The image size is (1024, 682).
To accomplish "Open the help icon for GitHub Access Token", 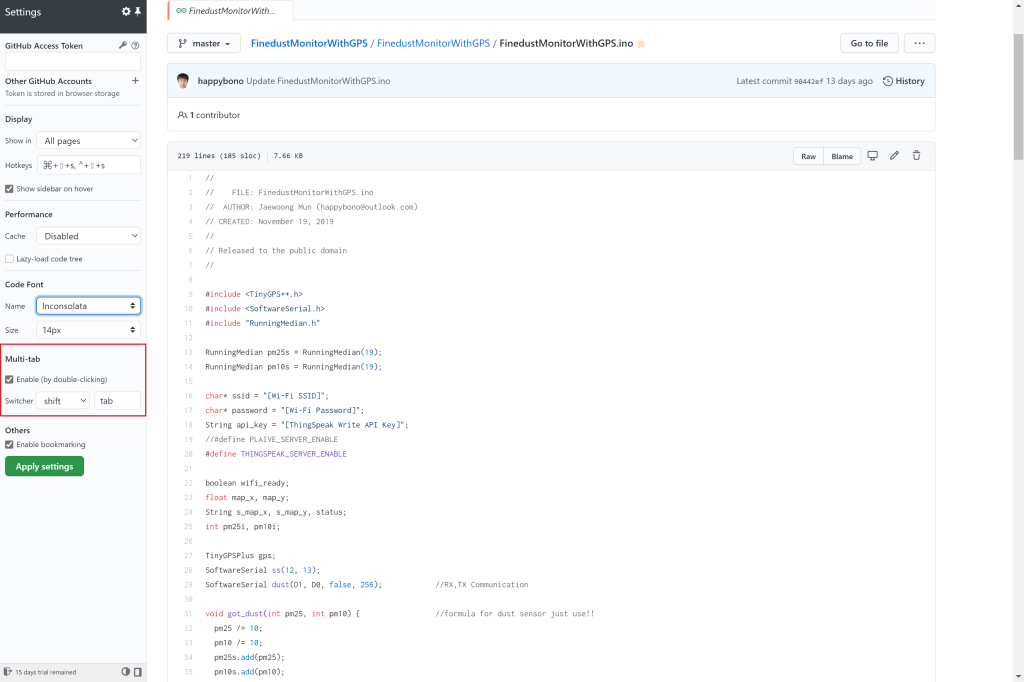I will [135, 46].
